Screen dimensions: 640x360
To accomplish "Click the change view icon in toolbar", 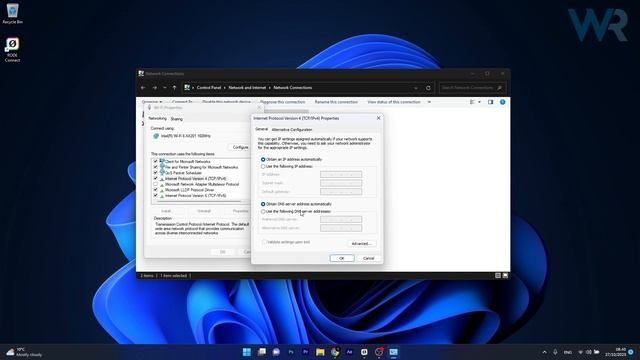I will (472, 102).
